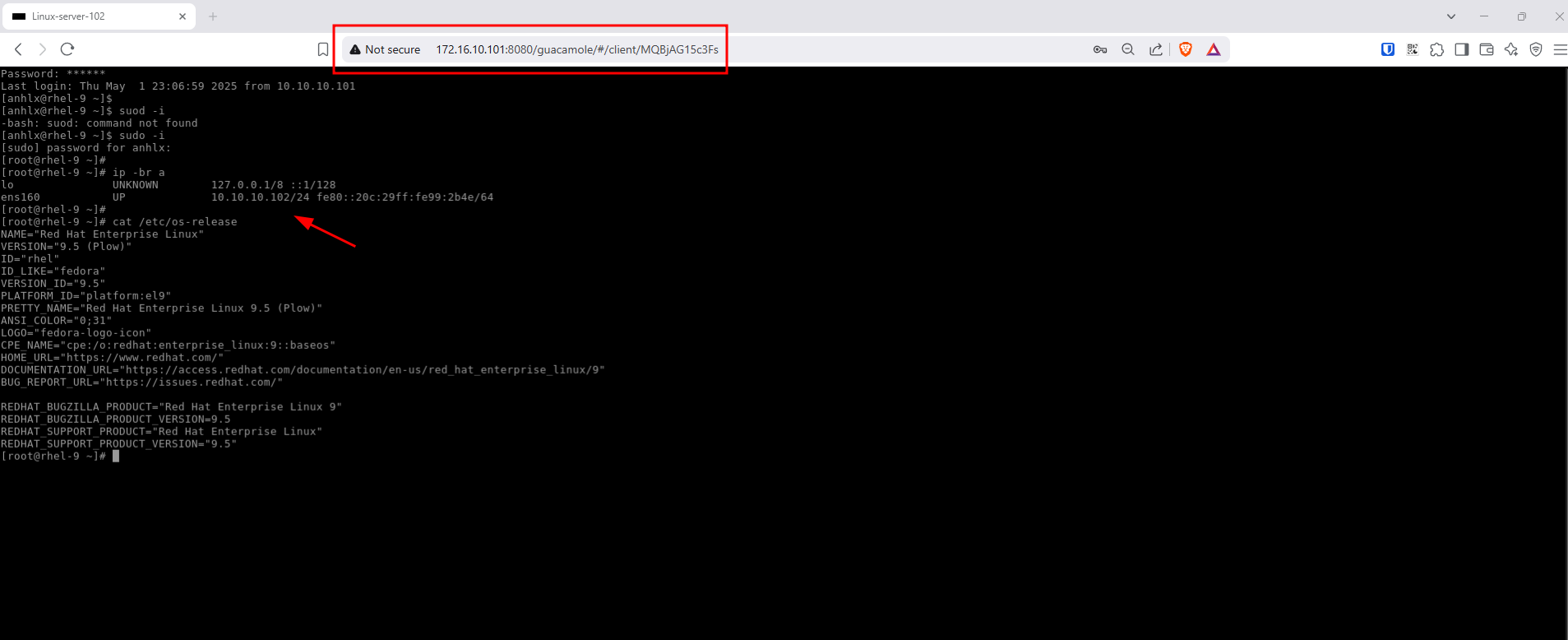Close the Linux-server-102 tab
1568x640 pixels.
pos(183,16)
